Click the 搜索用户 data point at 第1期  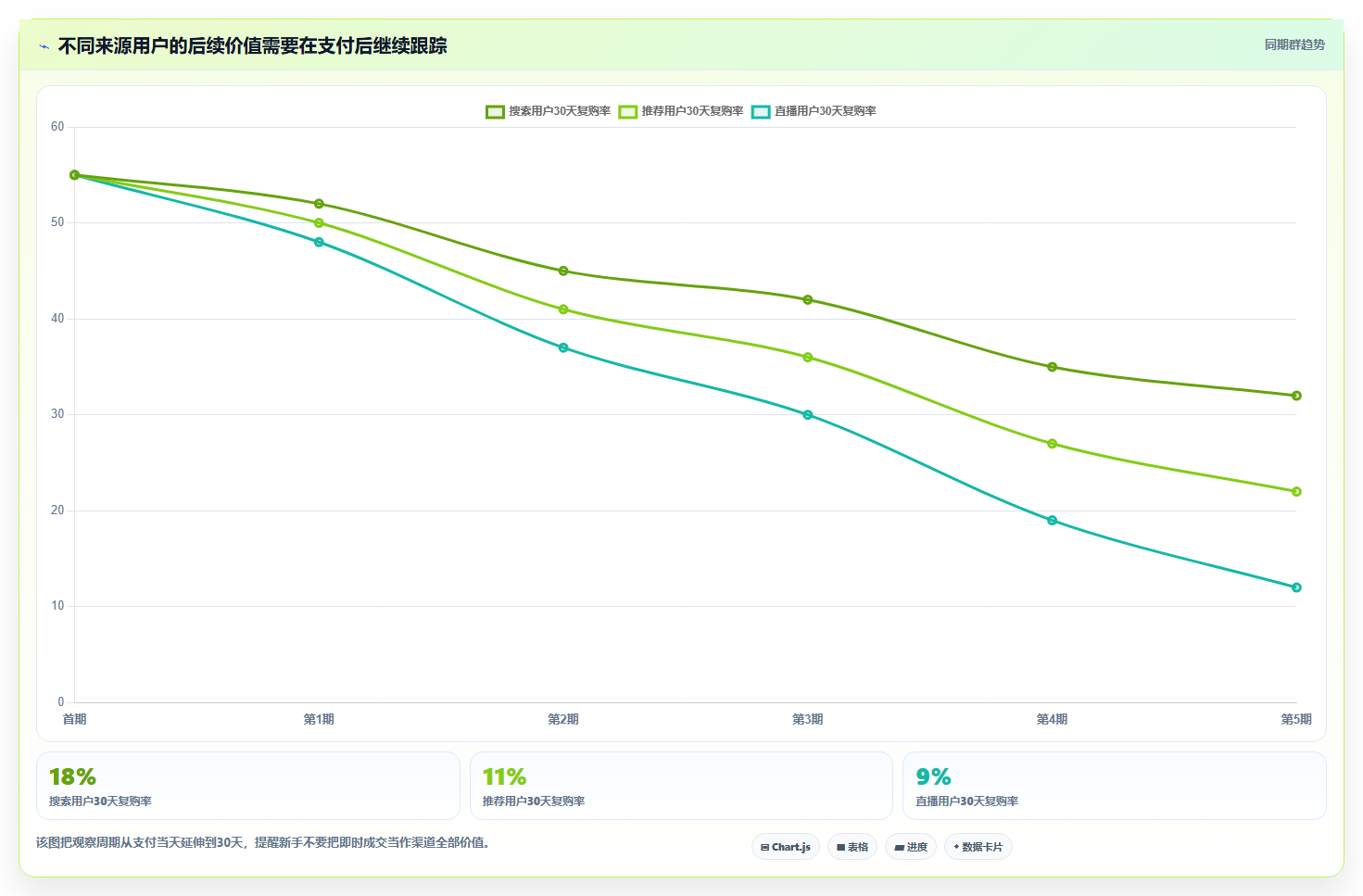[x=319, y=204]
